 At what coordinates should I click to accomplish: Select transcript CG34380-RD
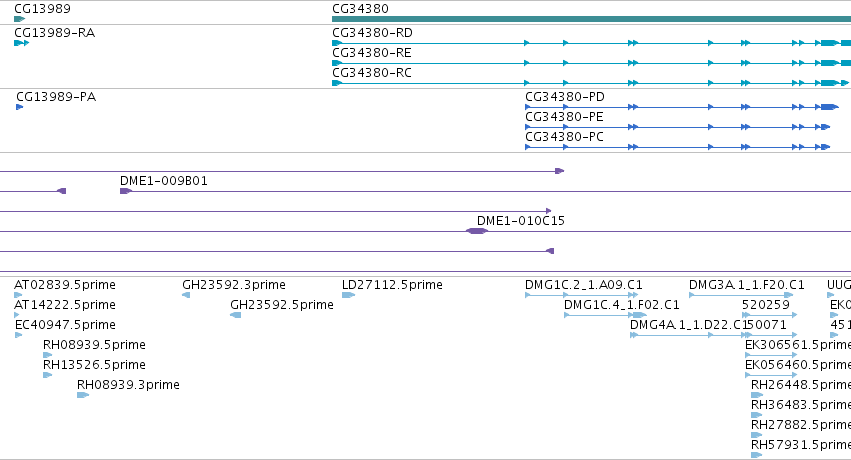[x=372, y=33]
